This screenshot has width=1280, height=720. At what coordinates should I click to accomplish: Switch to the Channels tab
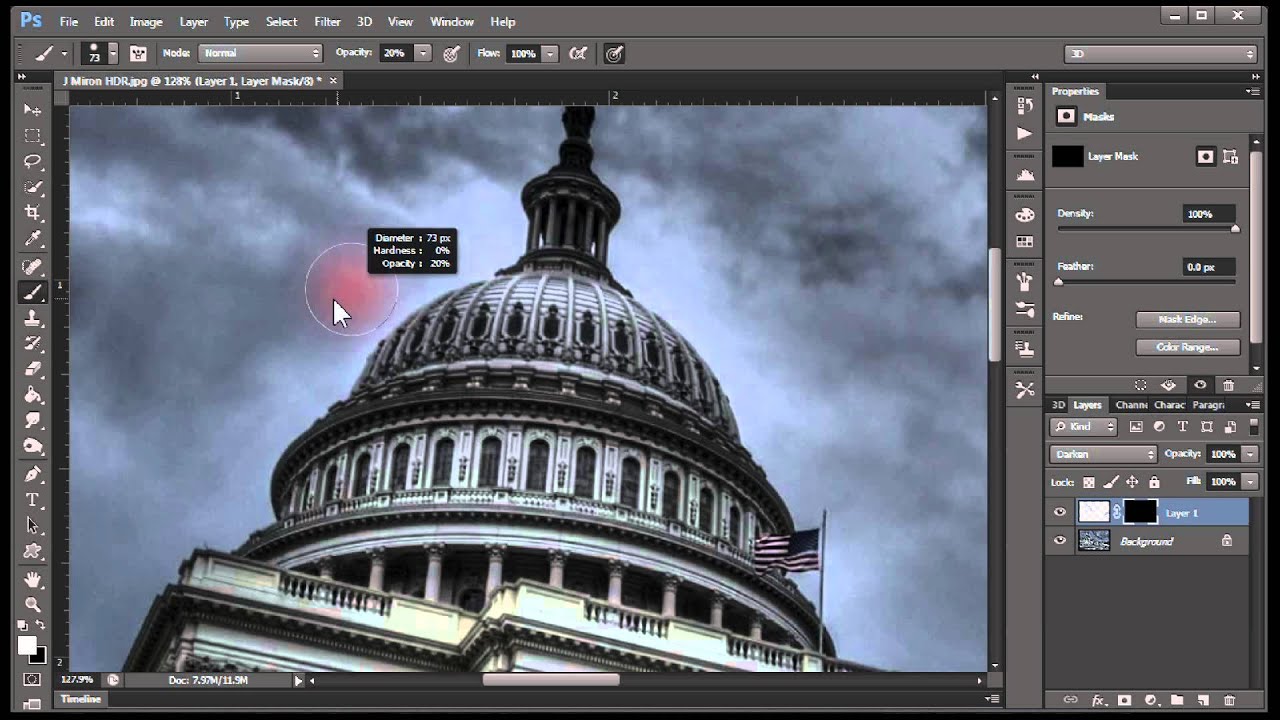click(1131, 405)
